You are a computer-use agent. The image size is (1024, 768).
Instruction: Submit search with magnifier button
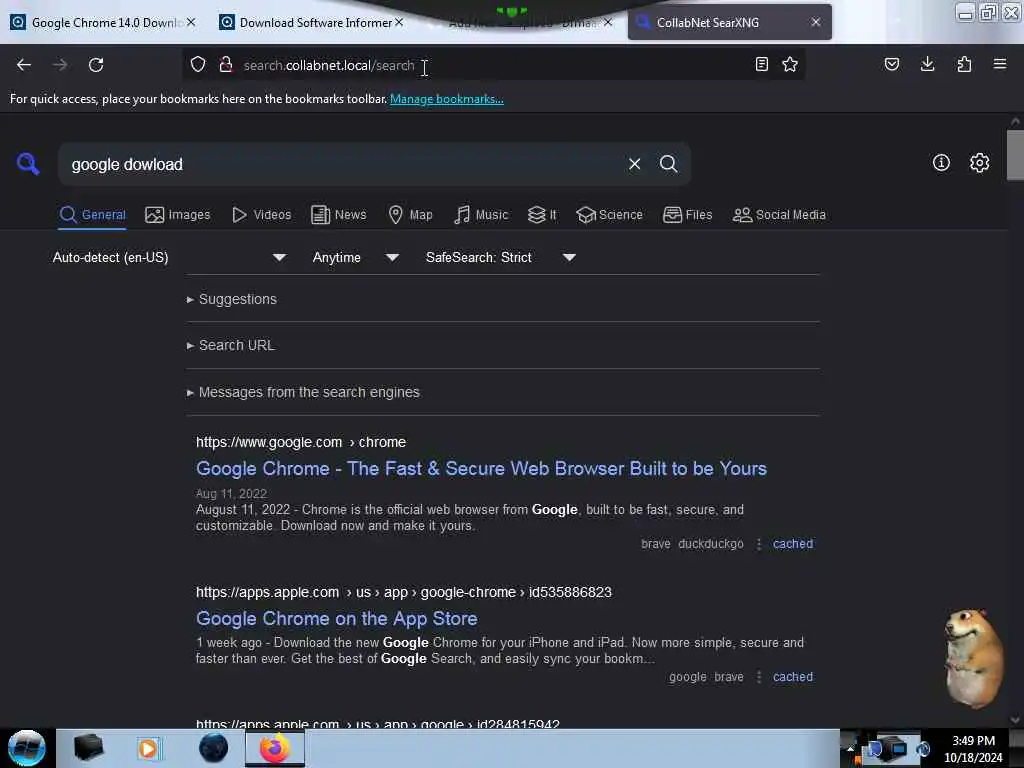click(668, 164)
